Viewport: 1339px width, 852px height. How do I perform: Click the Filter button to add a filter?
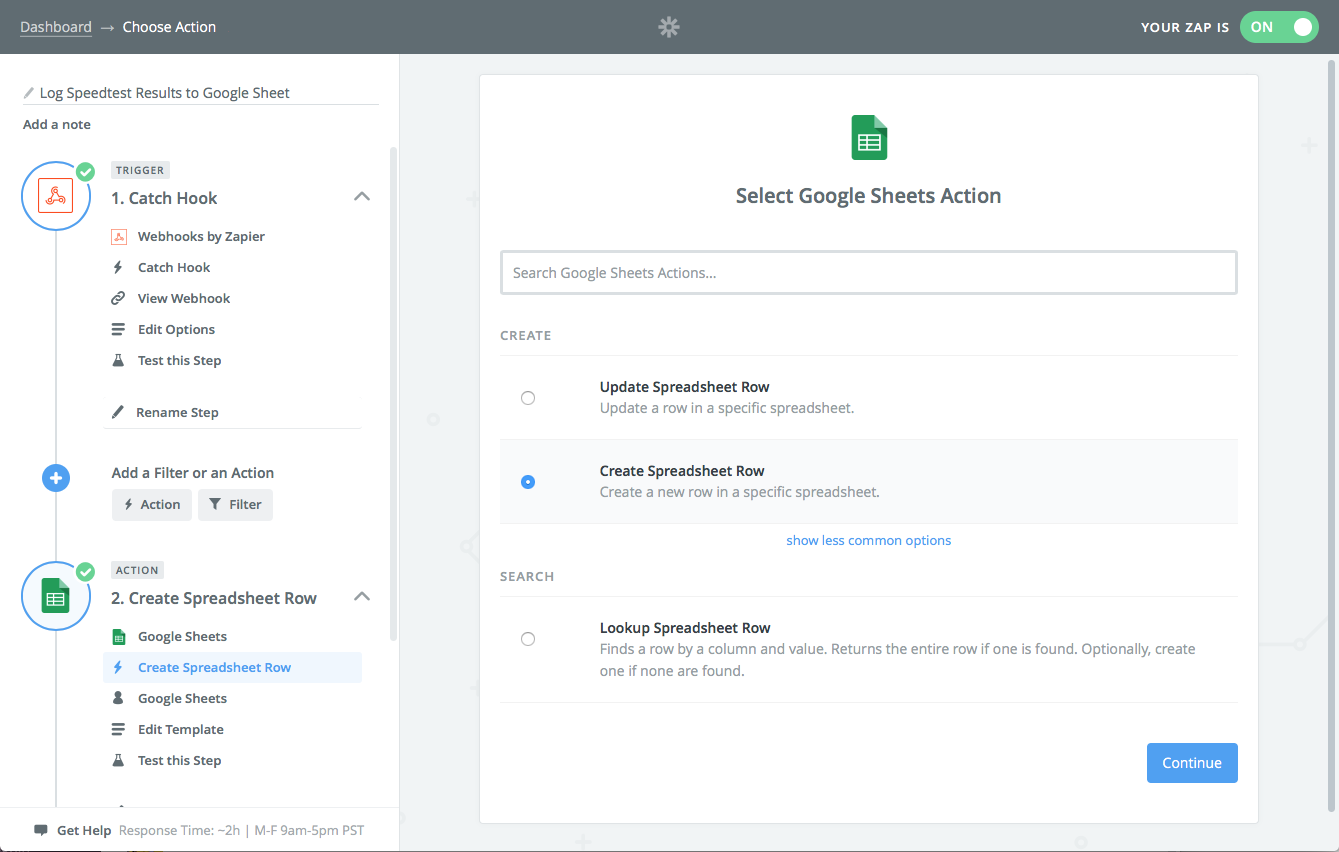point(235,505)
